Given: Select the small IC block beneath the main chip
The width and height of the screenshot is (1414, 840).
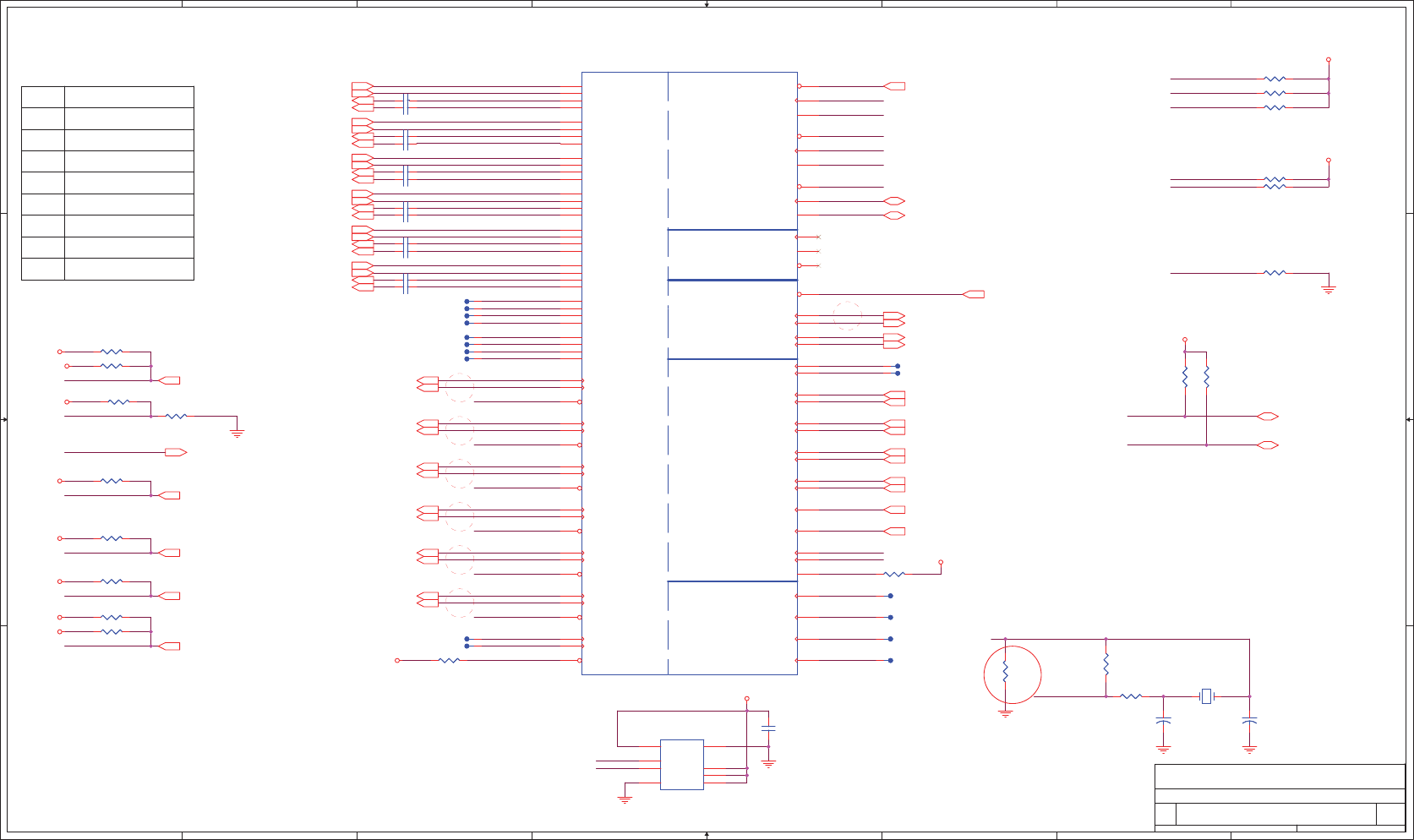Looking at the screenshot, I should 681,765.
